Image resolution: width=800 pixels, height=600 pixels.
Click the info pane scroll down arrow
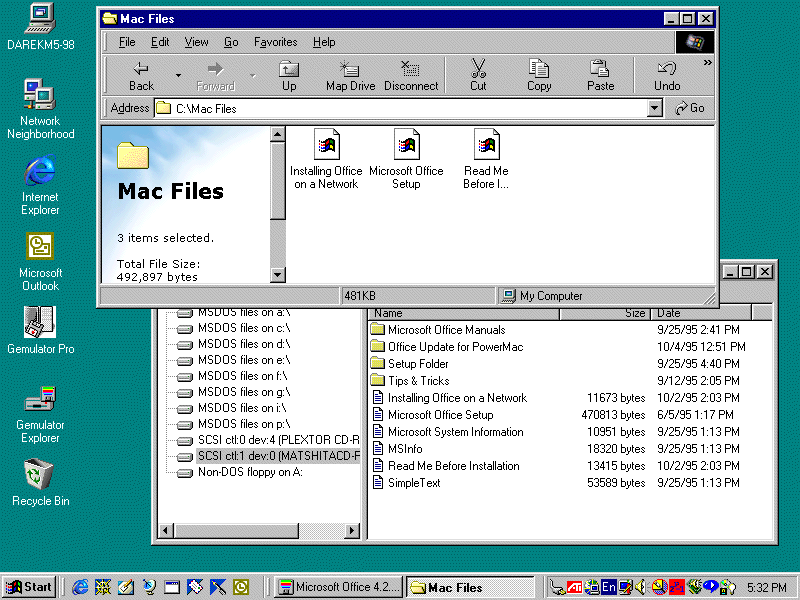click(x=277, y=275)
